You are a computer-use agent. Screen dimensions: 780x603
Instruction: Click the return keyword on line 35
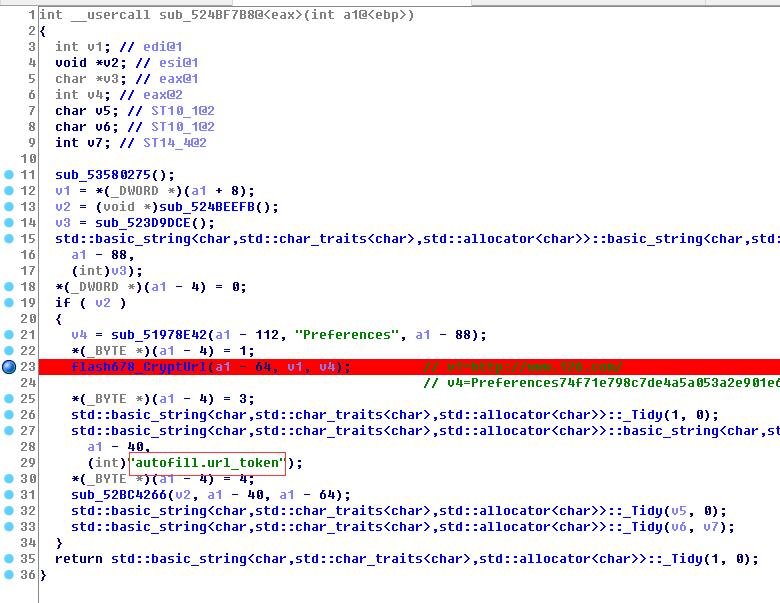(79, 558)
